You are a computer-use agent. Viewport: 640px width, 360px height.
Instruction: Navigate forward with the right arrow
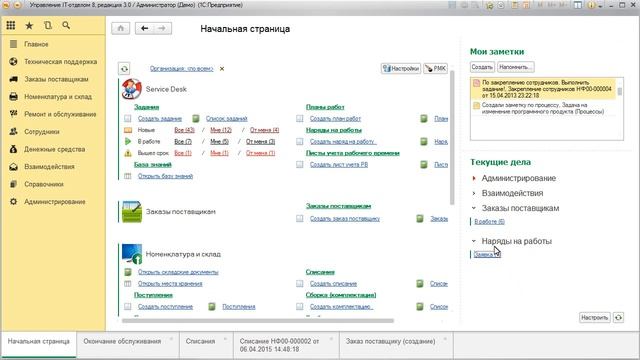[162, 28]
